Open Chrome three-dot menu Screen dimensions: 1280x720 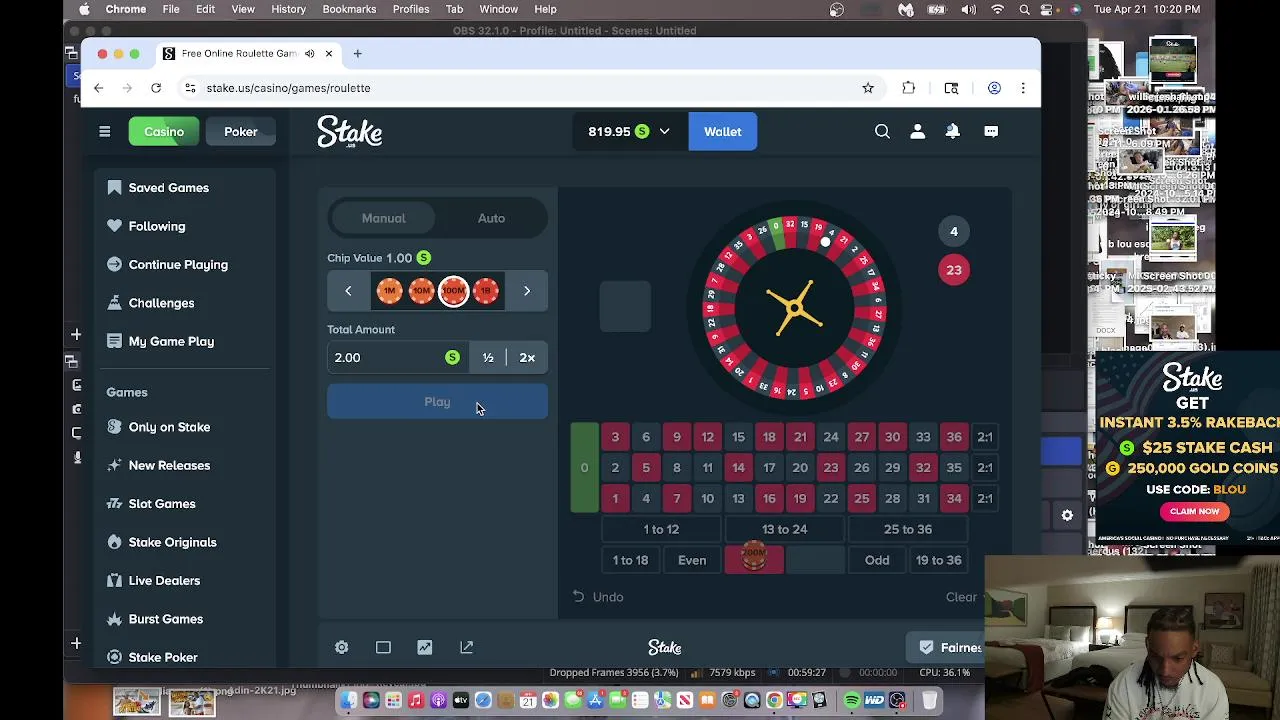[x=1023, y=88]
